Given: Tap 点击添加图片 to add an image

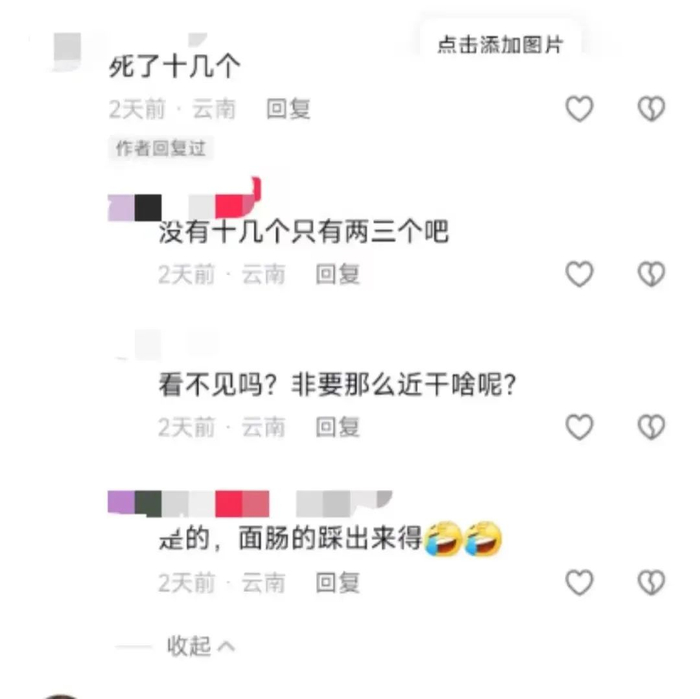Looking at the screenshot, I should [500, 45].
